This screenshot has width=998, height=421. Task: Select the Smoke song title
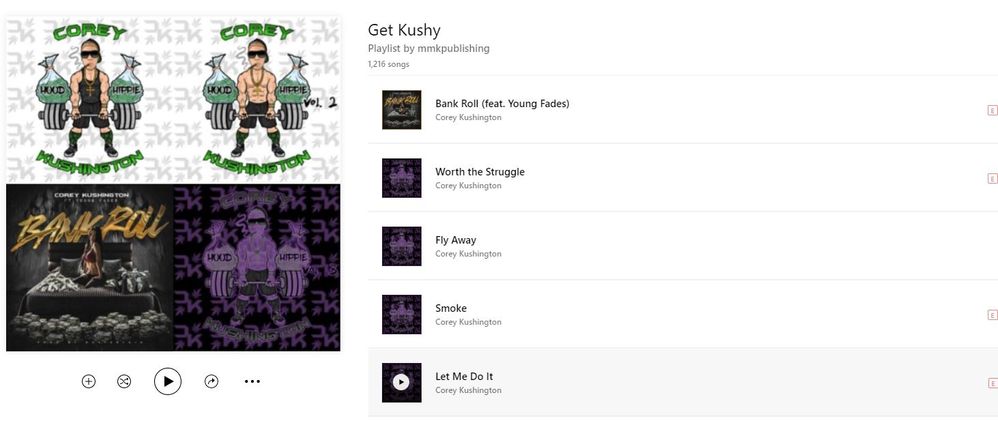[451, 308]
